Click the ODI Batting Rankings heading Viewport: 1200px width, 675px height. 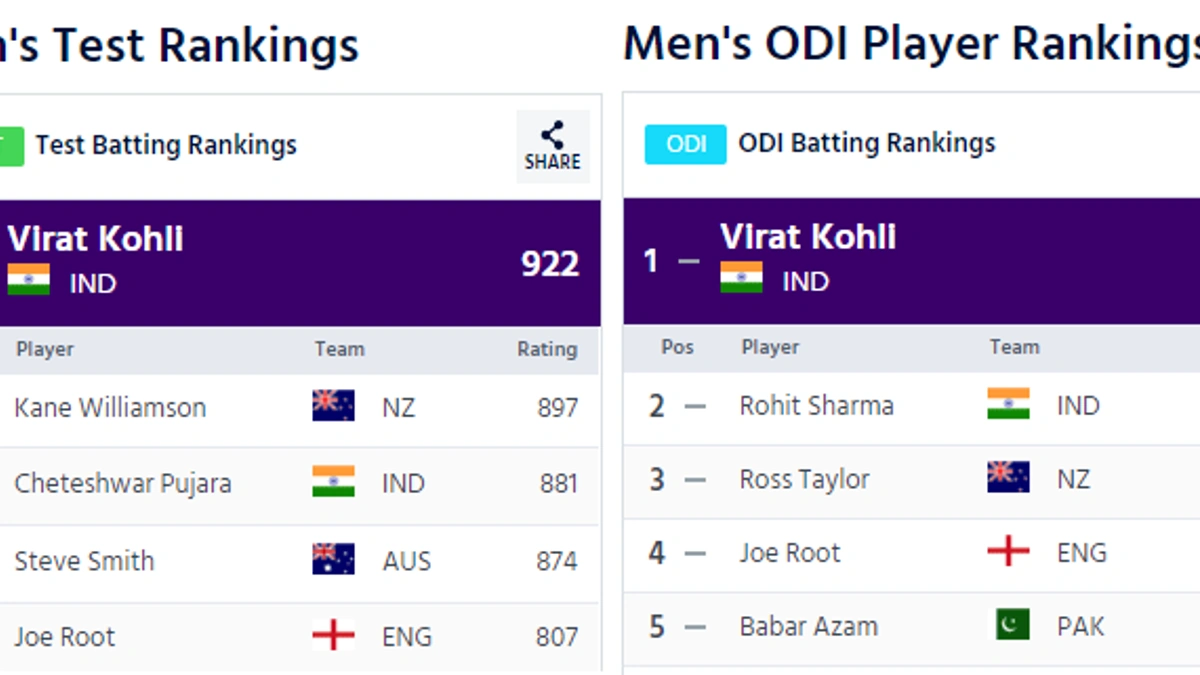(x=866, y=143)
